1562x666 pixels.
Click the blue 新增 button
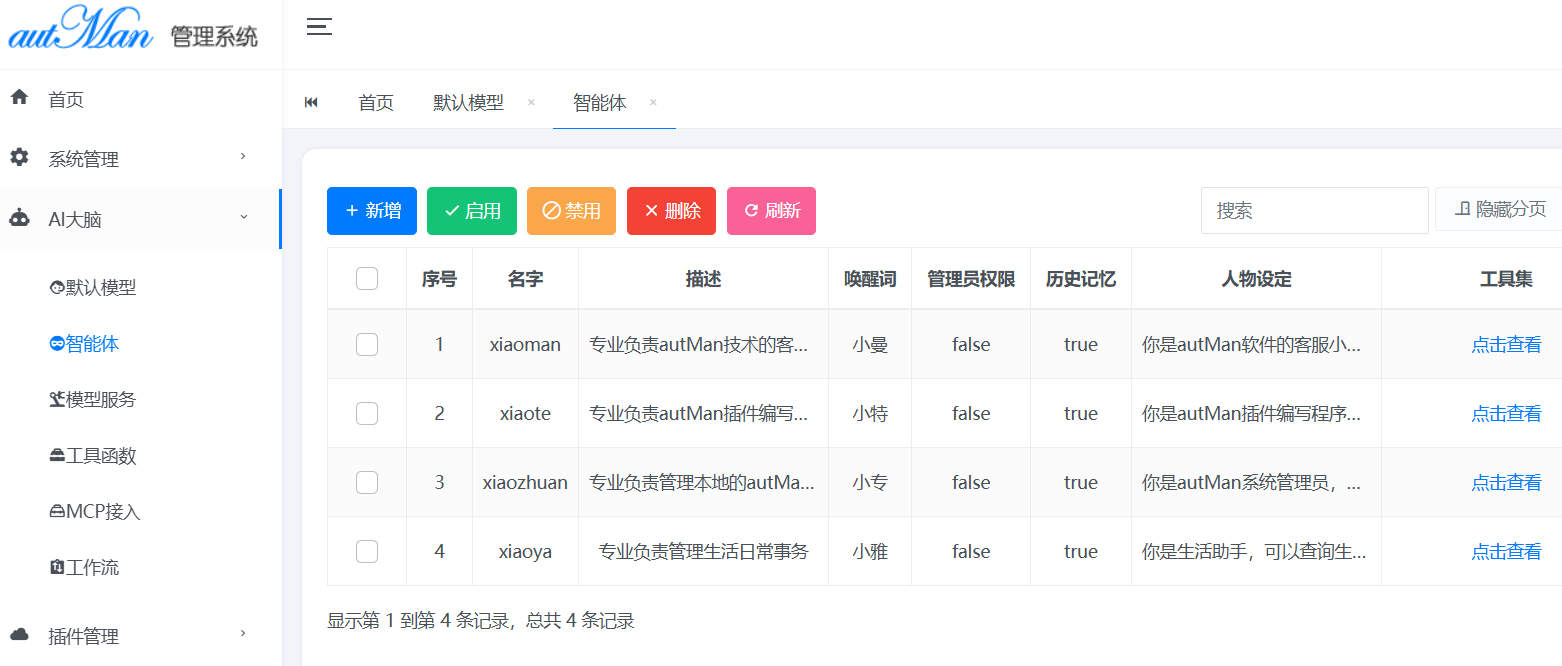coord(372,211)
